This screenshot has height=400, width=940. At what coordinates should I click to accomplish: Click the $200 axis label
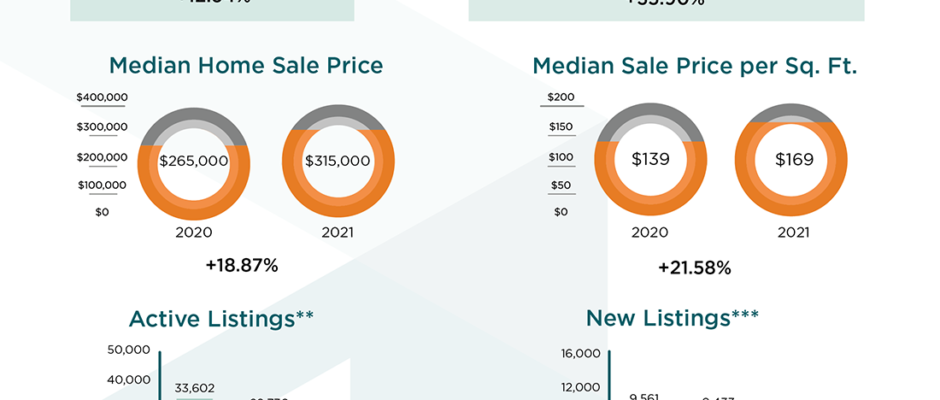[561, 97]
